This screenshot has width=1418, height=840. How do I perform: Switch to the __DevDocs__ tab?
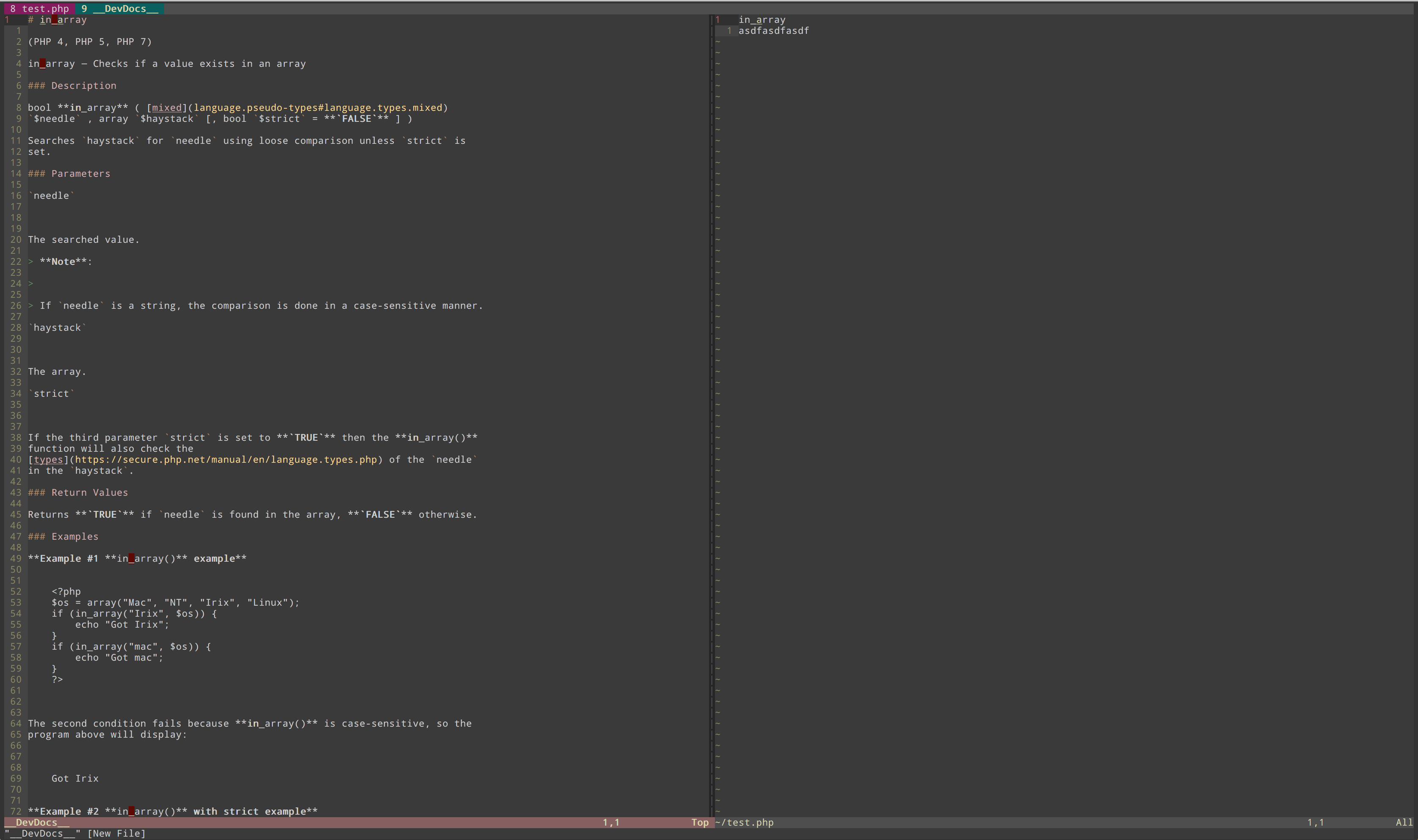point(120,8)
